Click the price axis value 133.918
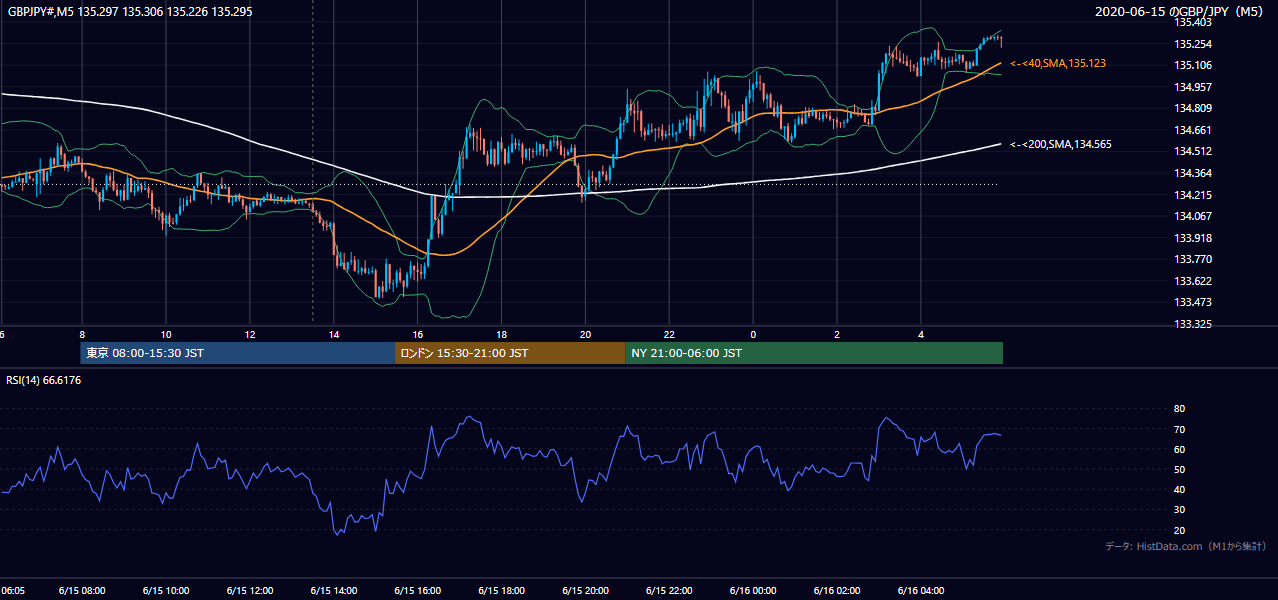Screen dimensions: 1278x600 tap(1193, 238)
